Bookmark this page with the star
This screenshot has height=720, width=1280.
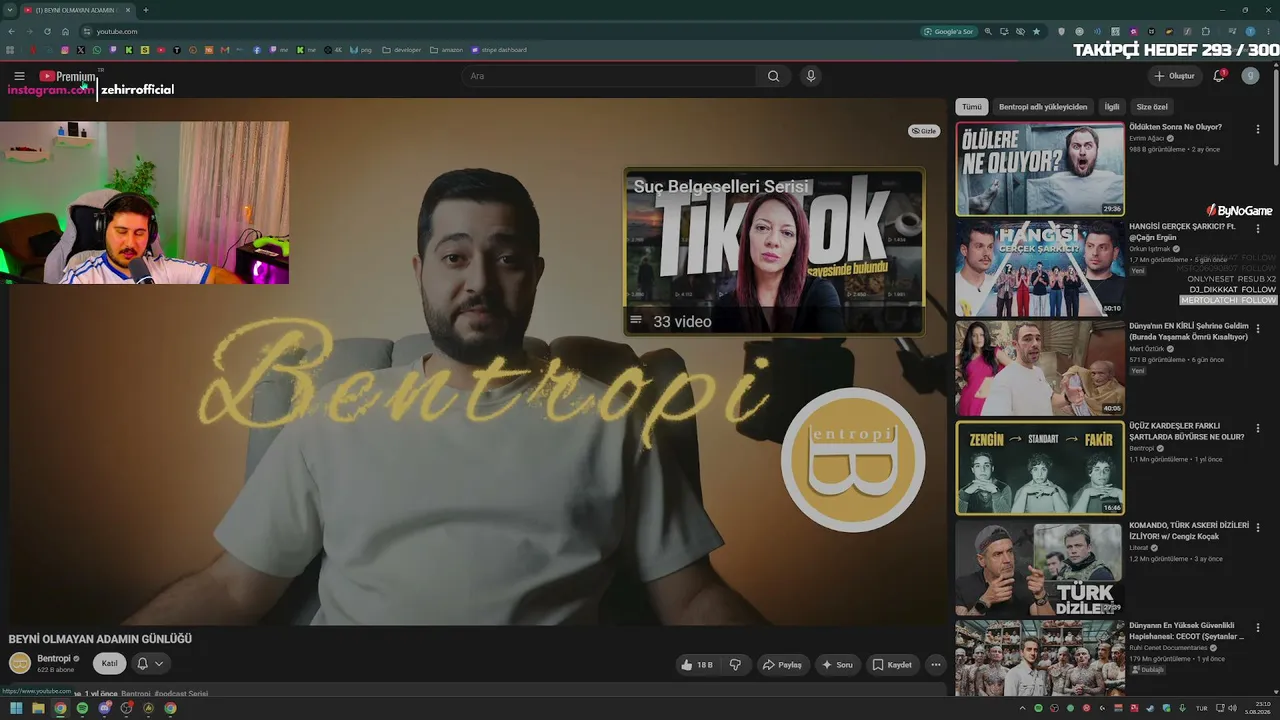(1037, 31)
